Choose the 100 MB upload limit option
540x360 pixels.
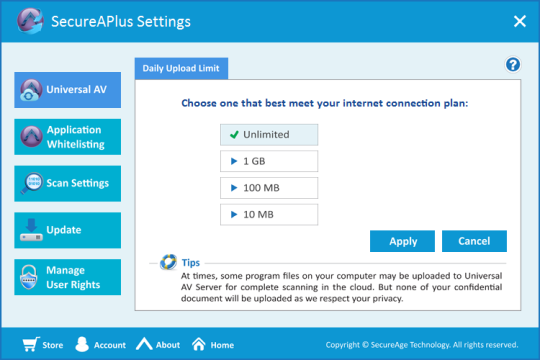269,188
